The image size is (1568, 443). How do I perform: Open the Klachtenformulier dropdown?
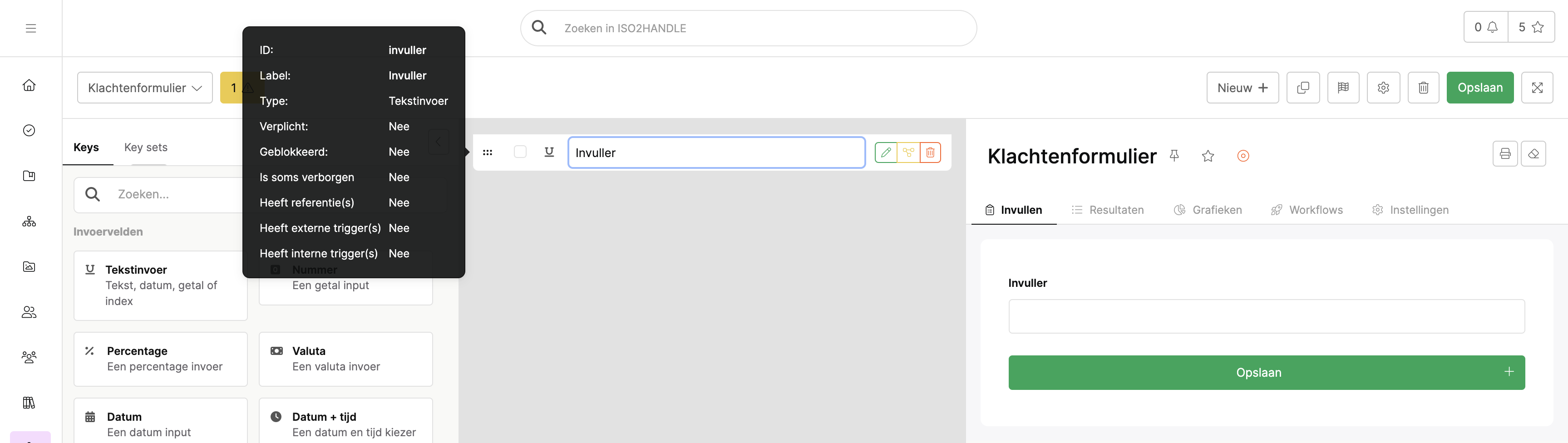coord(145,88)
